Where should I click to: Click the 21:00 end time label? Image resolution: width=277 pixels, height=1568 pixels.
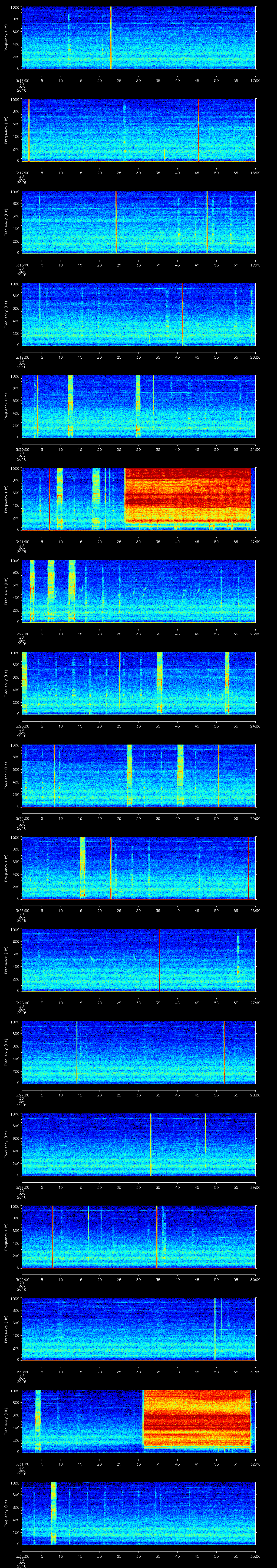coord(256,449)
